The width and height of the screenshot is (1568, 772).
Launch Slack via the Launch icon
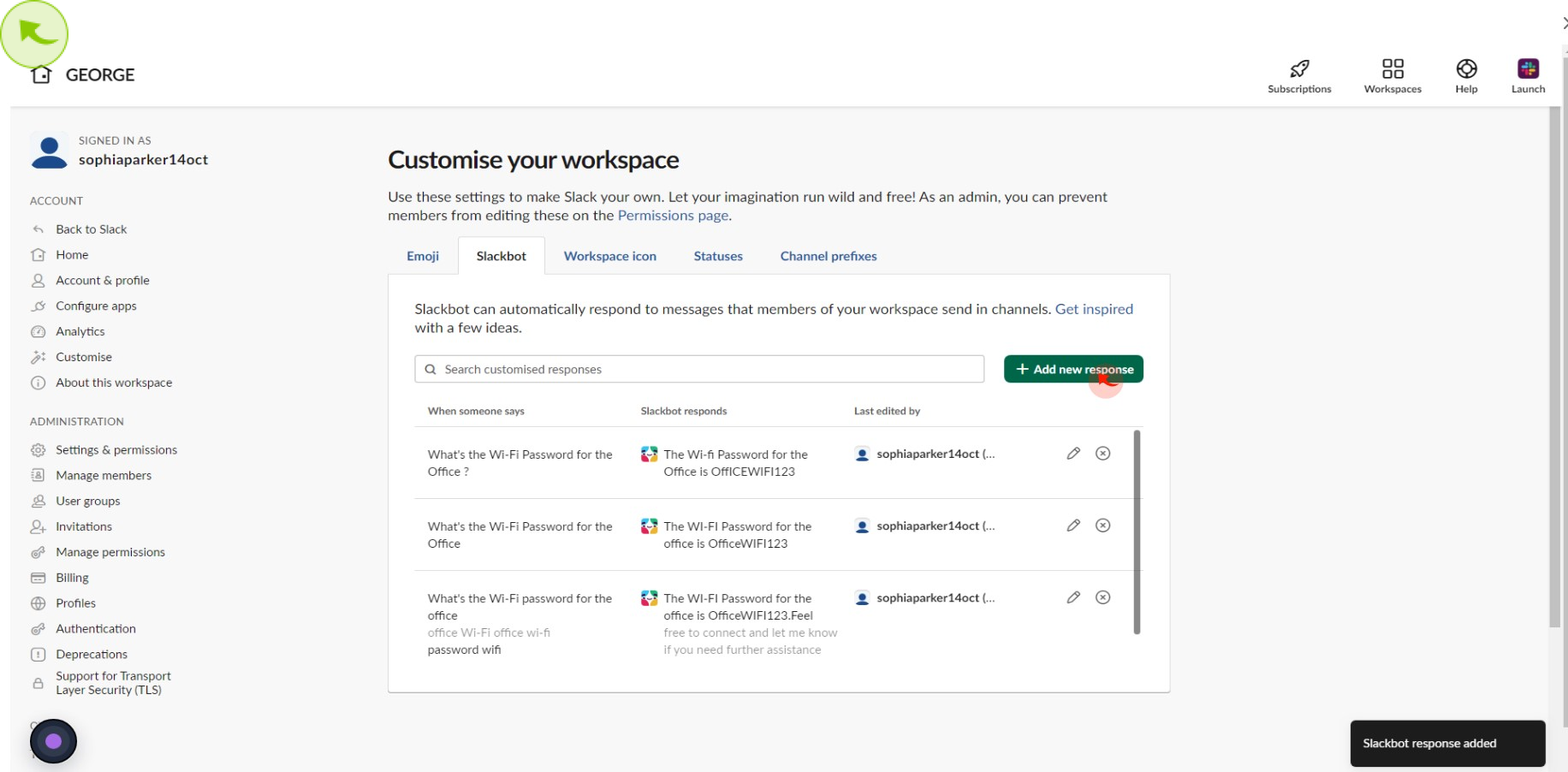[1528, 68]
